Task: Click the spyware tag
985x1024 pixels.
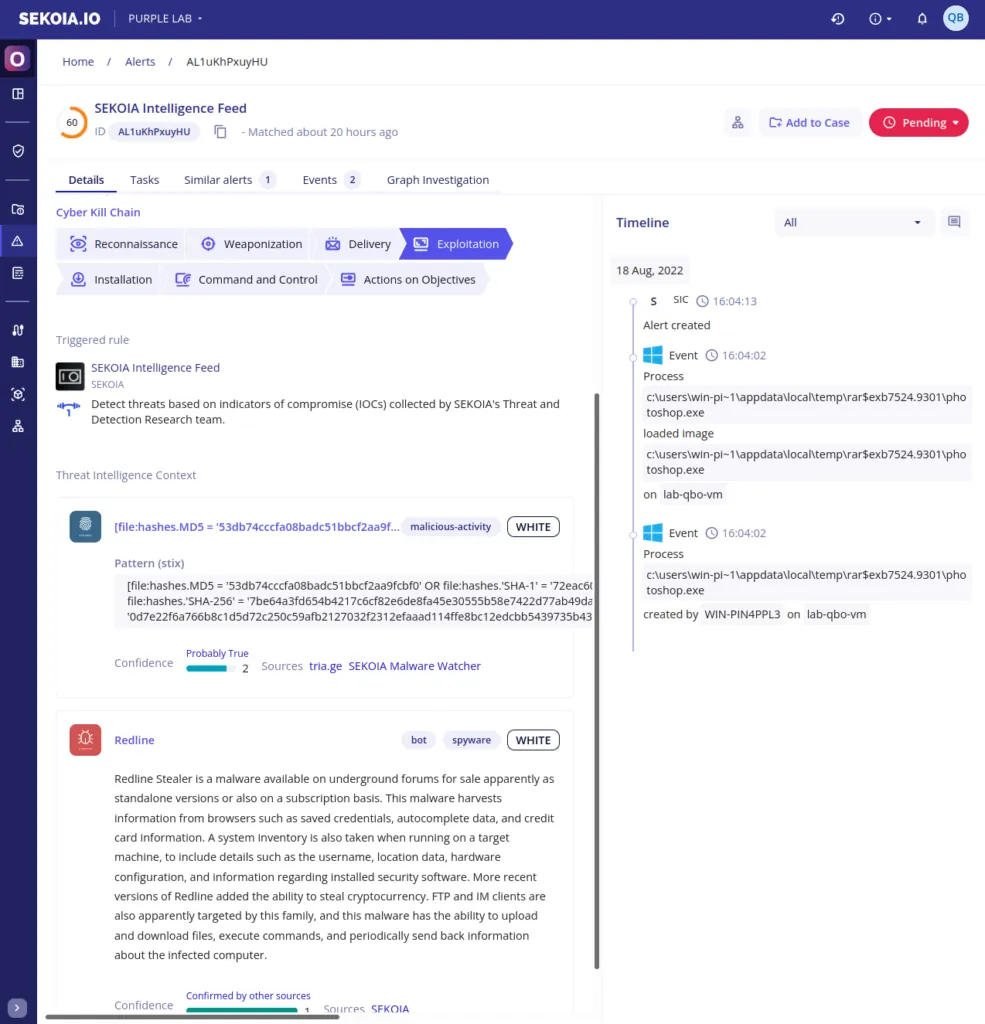Action: 472,740
